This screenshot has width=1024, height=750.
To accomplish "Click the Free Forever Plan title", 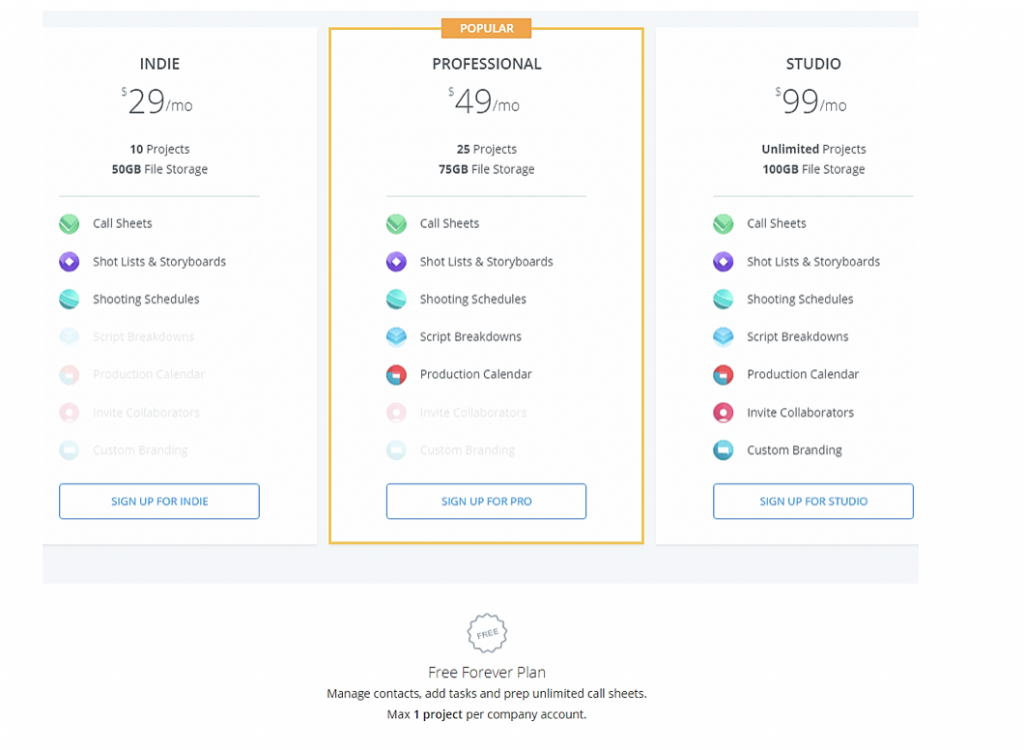I will coord(487,672).
